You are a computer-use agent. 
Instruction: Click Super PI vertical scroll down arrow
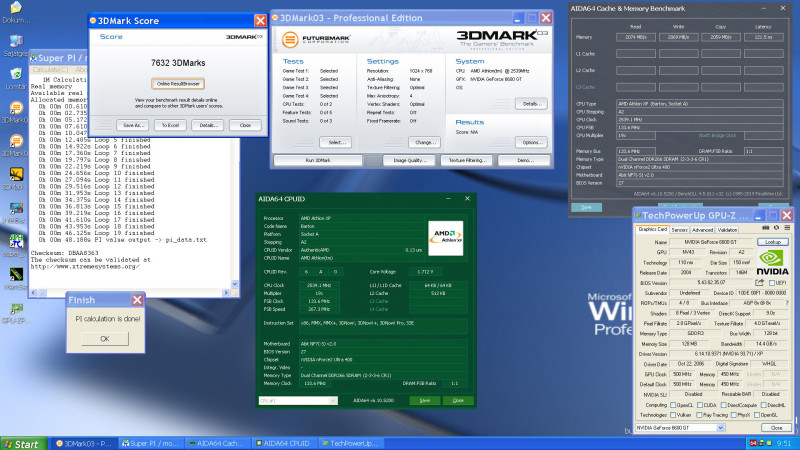235,284
